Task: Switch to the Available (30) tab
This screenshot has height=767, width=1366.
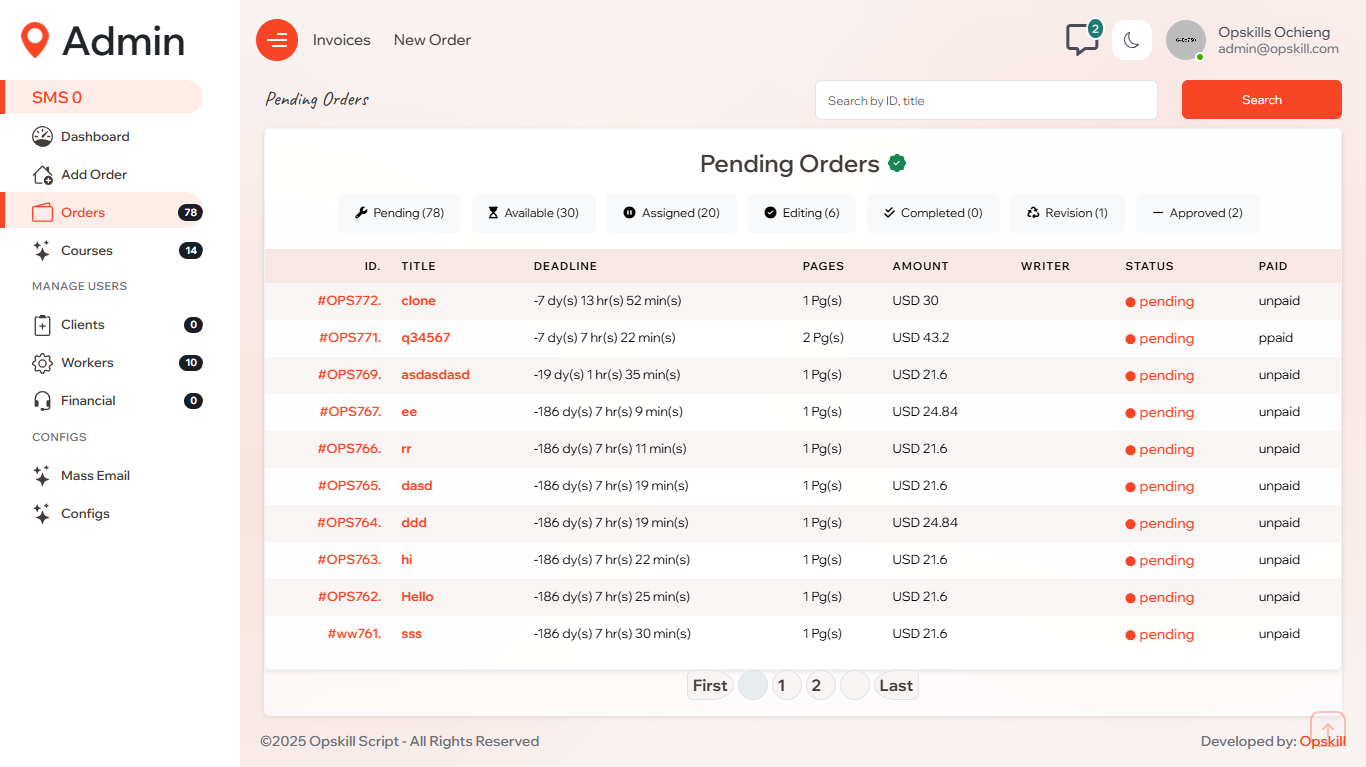Action: coord(533,213)
